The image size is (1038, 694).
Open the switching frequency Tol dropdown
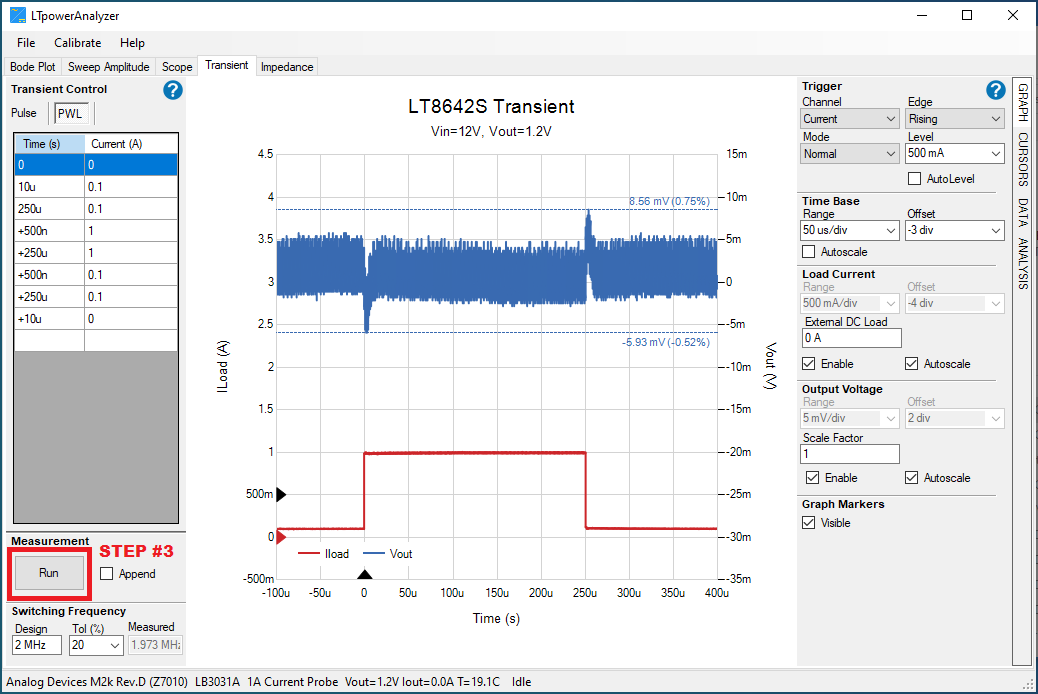coord(95,645)
